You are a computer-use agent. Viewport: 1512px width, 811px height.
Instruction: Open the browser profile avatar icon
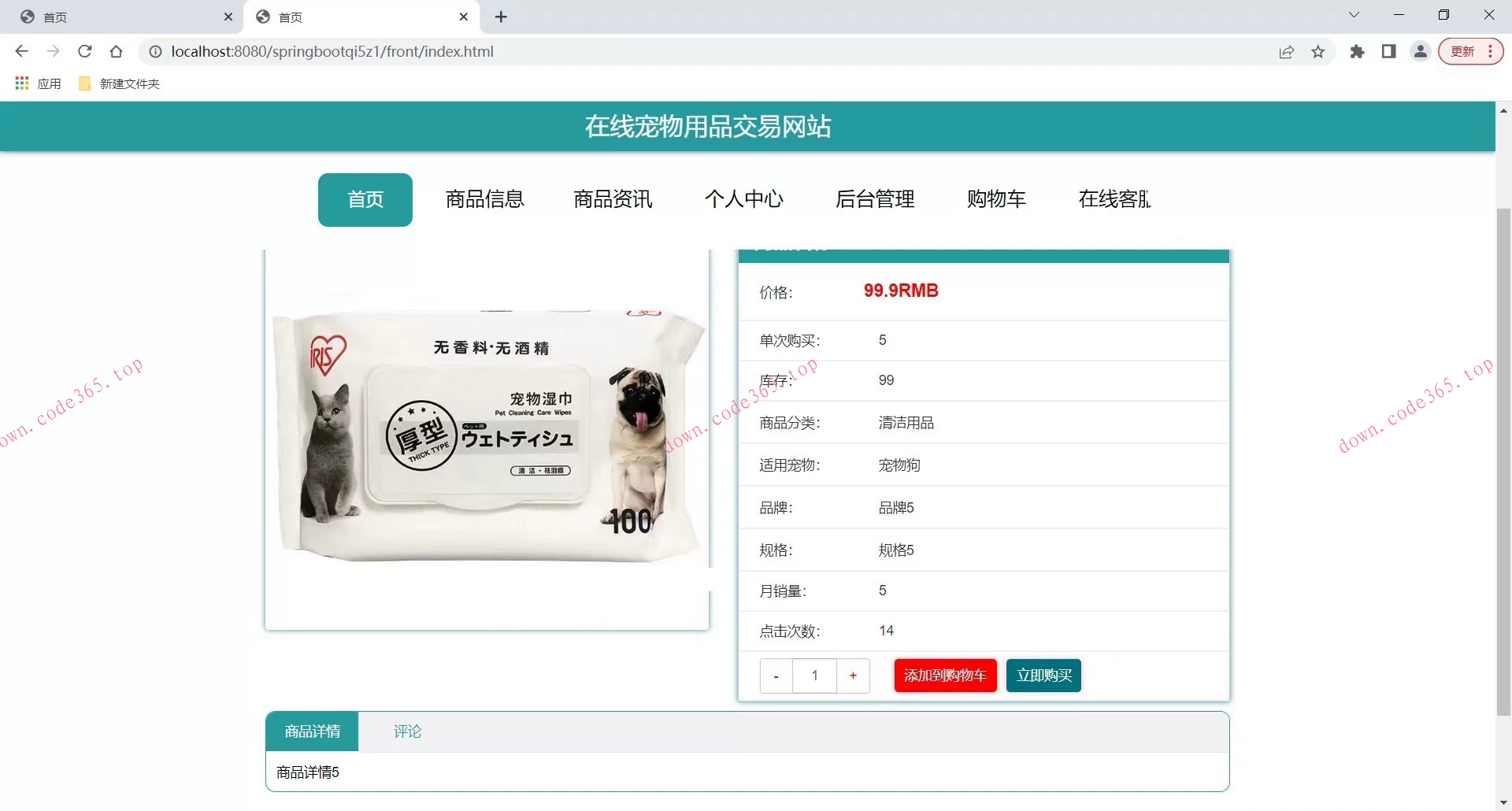point(1419,51)
